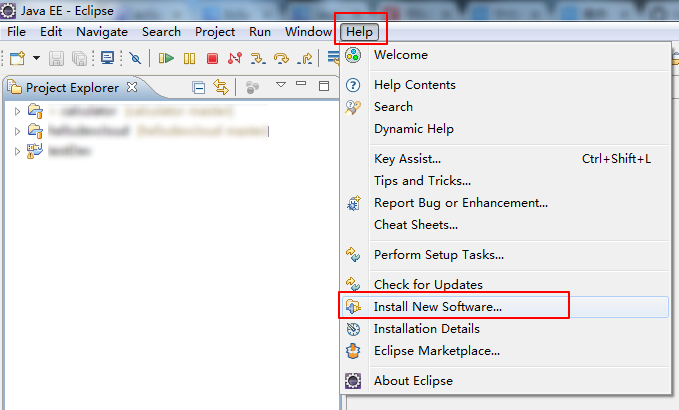The width and height of the screenshot is (679, 410).
Task: Maximize the Project Explorer view
Action: click(x=324, y=86)
